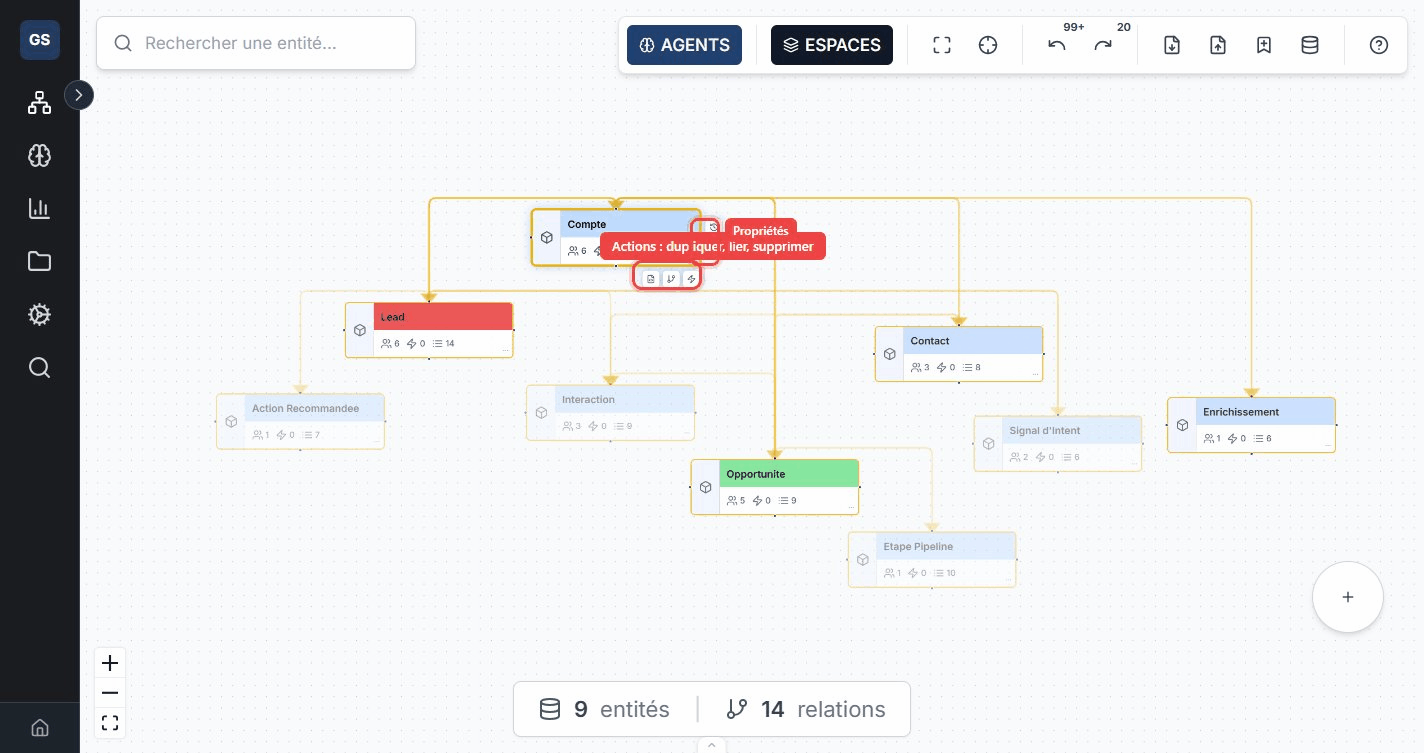Expand the collapsed sidebar with the chevron
This screenshot has height=753, width=1424.
click(x=79, y=95)
